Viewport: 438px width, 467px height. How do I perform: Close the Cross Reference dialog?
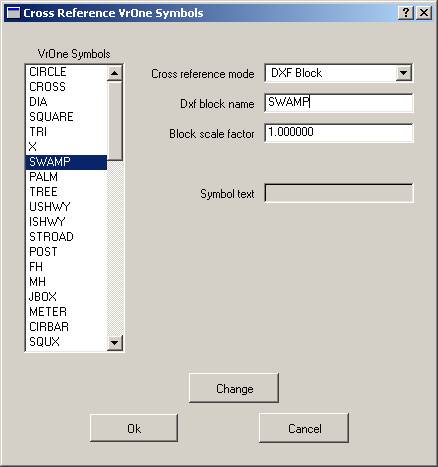coord(424,13)
